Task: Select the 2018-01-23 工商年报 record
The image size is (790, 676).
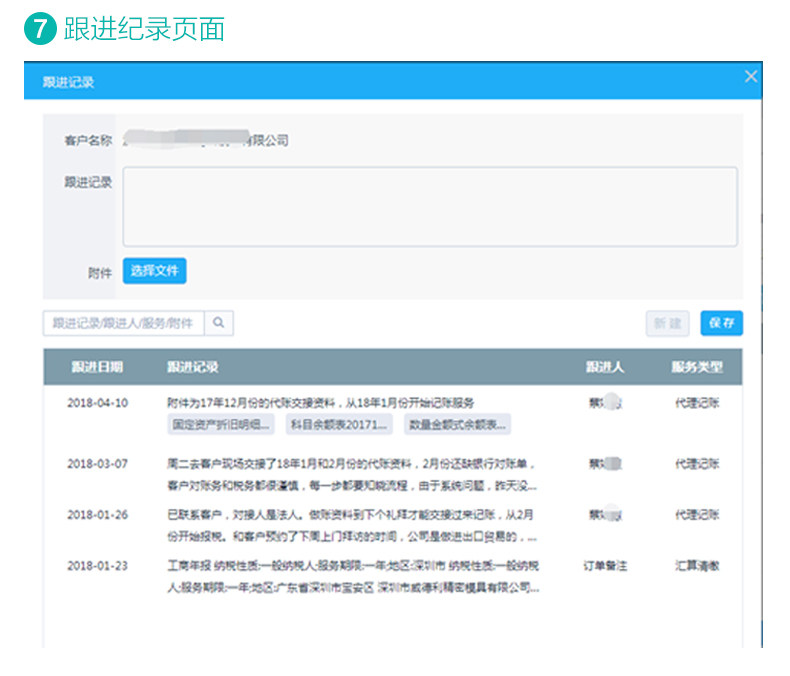Action: 393,577
